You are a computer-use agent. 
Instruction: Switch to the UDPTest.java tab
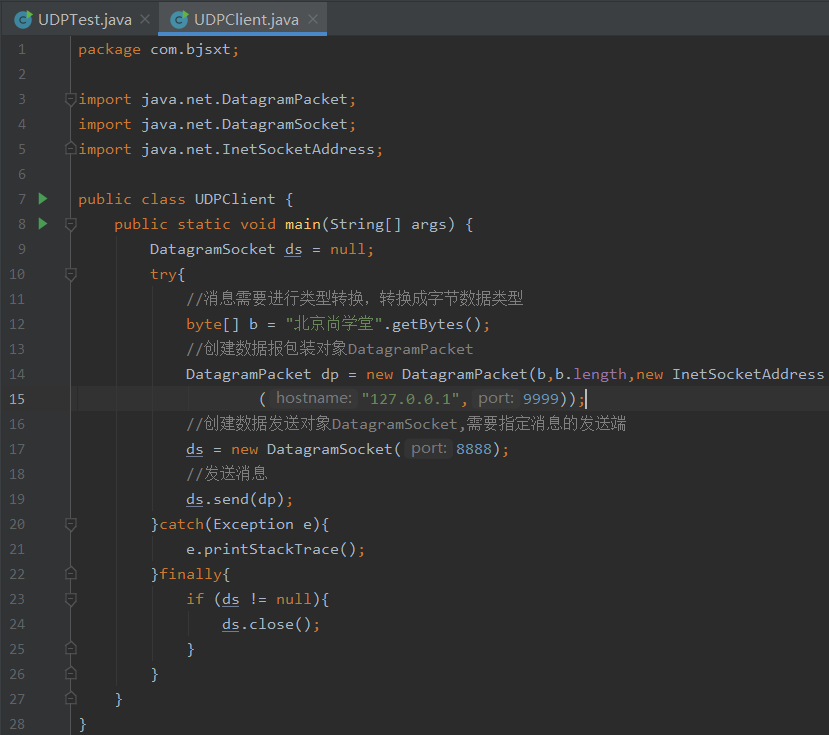pos(85,20)
